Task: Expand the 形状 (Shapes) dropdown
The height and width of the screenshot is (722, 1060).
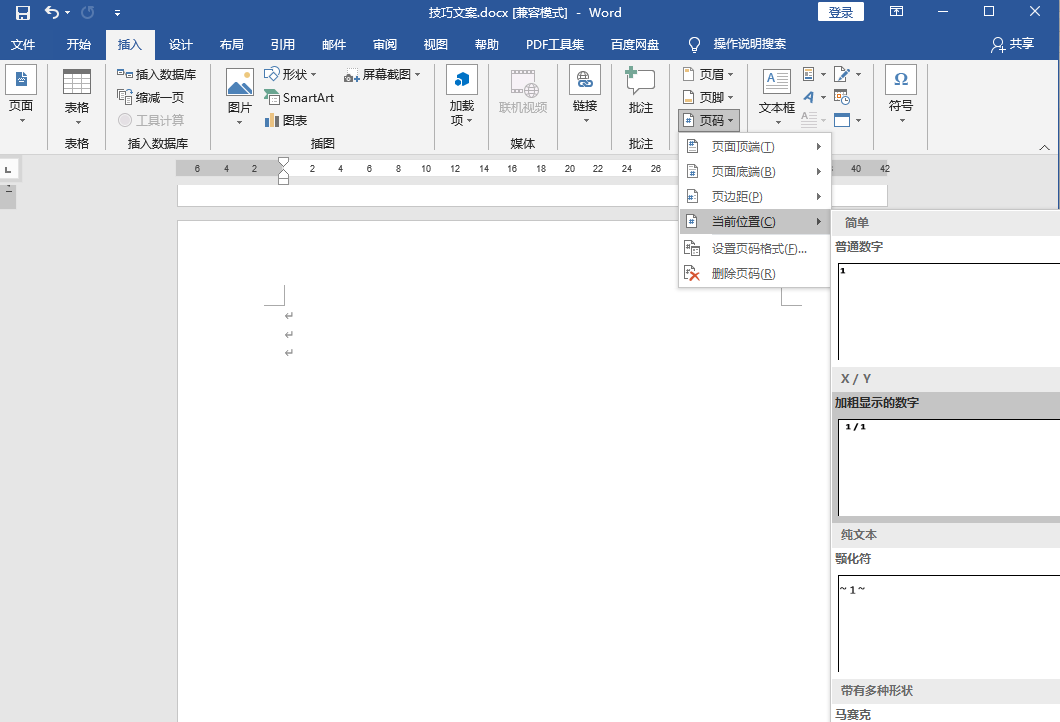Action: point(291,75)
